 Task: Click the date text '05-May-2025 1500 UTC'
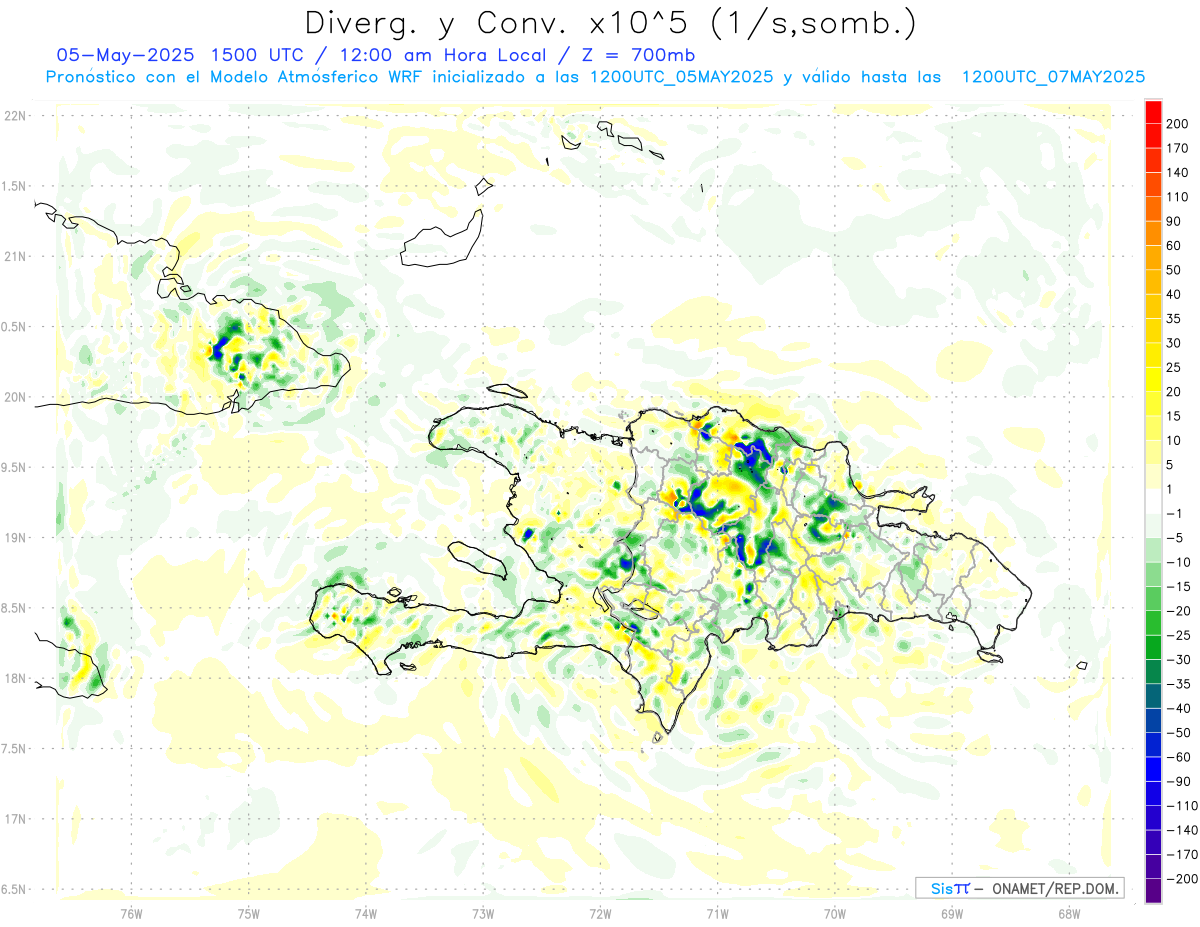[x=177, y=55]
